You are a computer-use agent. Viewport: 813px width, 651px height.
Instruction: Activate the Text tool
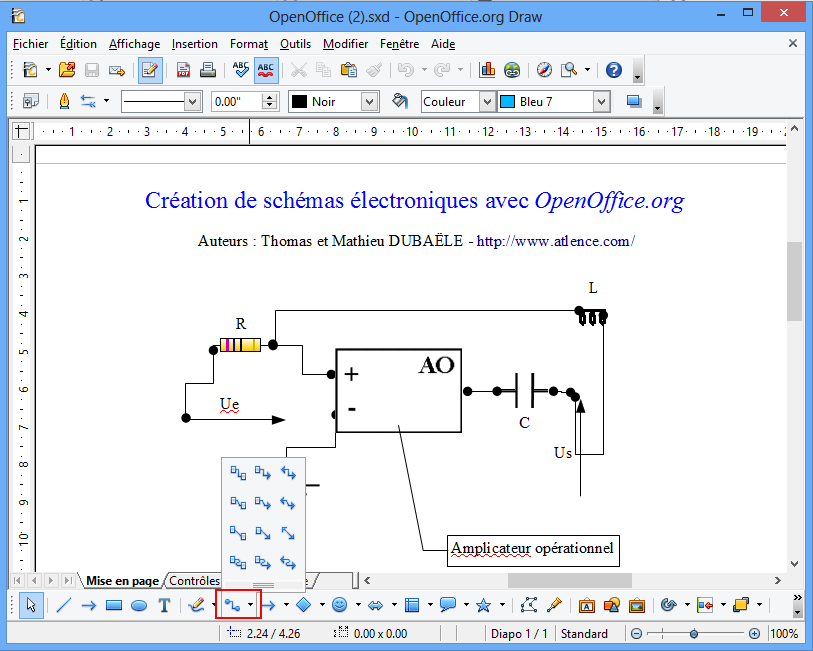(164, 605)
